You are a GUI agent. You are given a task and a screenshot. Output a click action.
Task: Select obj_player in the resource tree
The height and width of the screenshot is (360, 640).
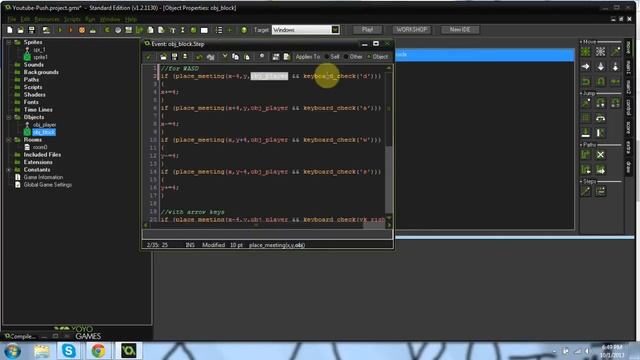pyautogui.click(x=44, y=124)
